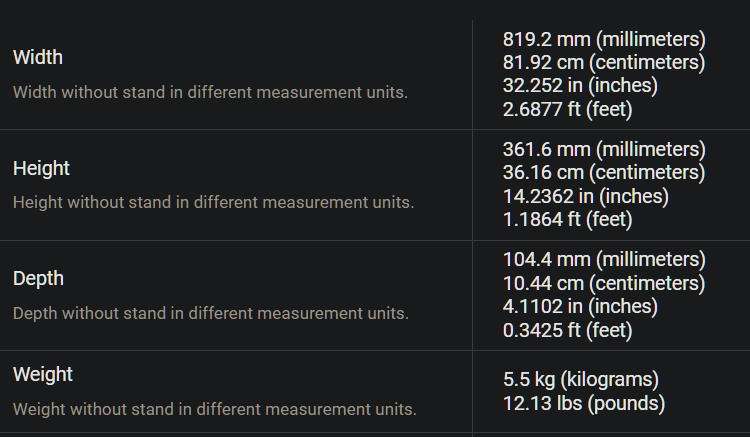Viewport: 750px width, 437px height.
Task: Click the 819.2 mm width value
Action: click(604, 39)
